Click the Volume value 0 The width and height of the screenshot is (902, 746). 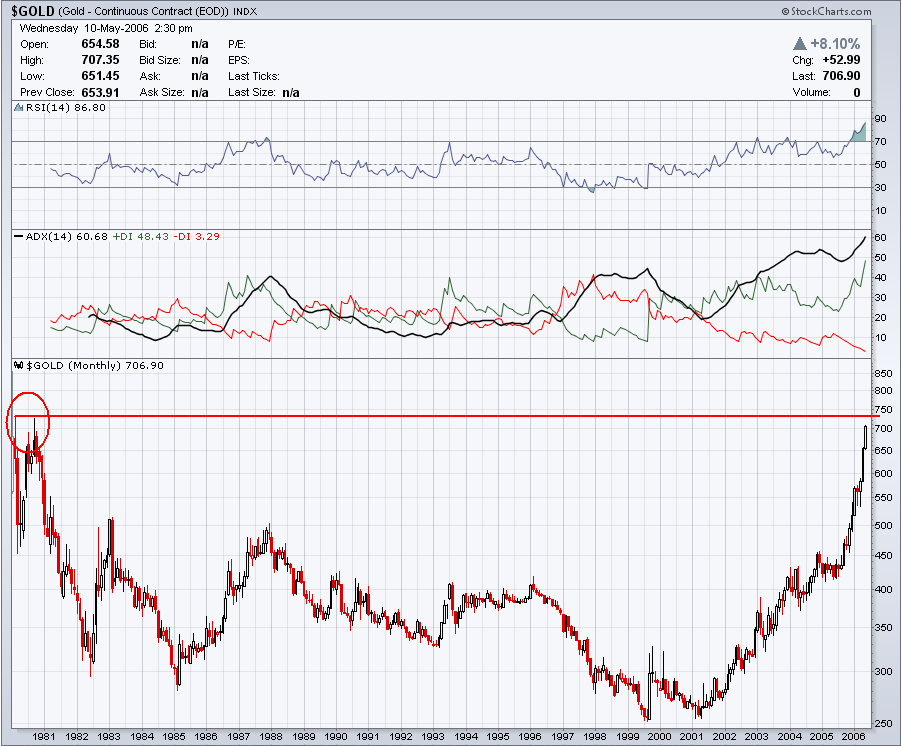(857, 93)
